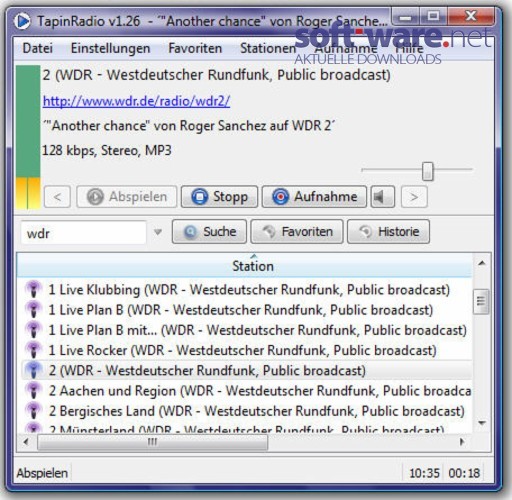Click the vertical scrollbar up arrow
This screenshot has width=512, height=500.
481,263
